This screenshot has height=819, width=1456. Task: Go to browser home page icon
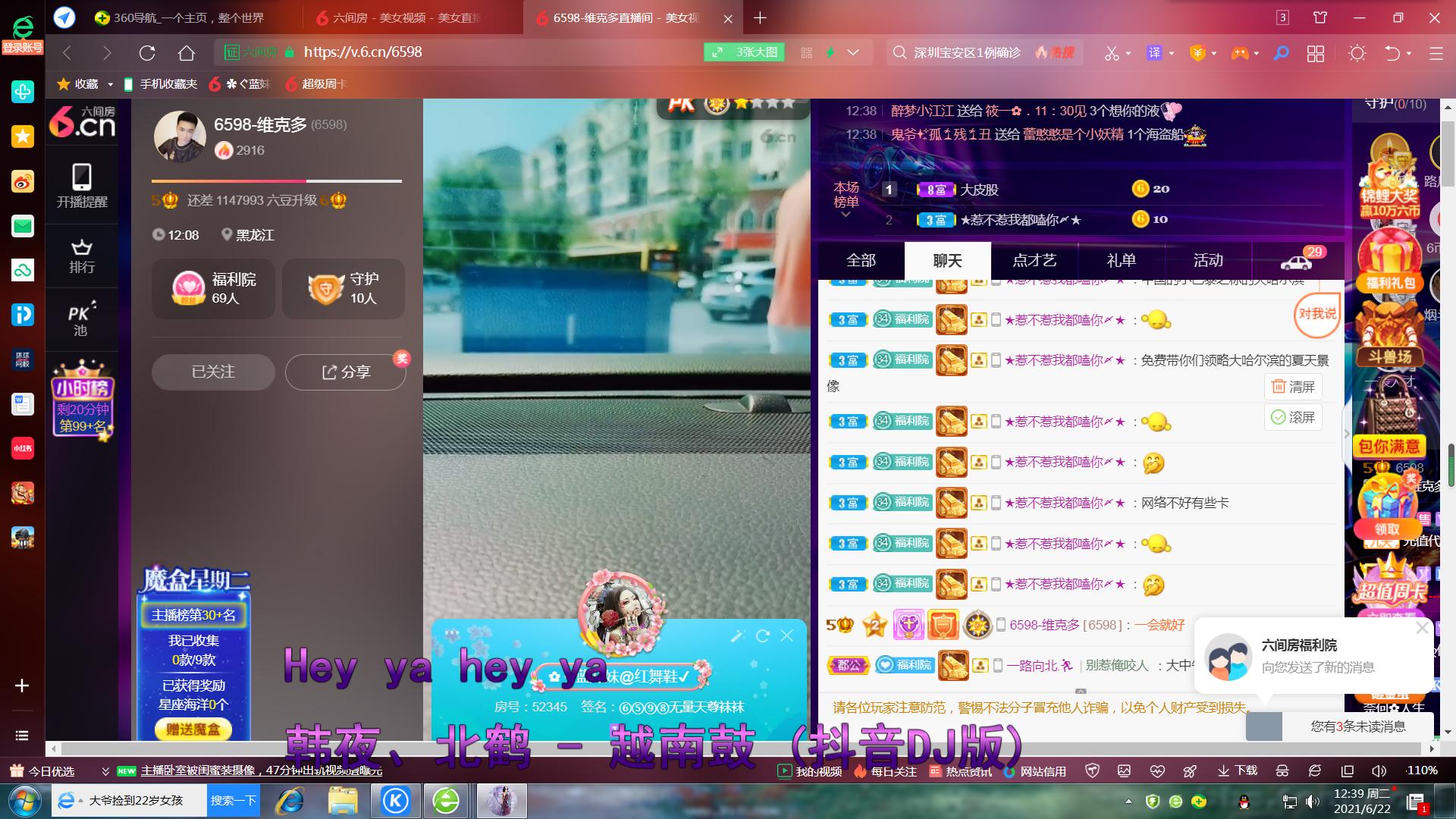[x=187, y=52]
